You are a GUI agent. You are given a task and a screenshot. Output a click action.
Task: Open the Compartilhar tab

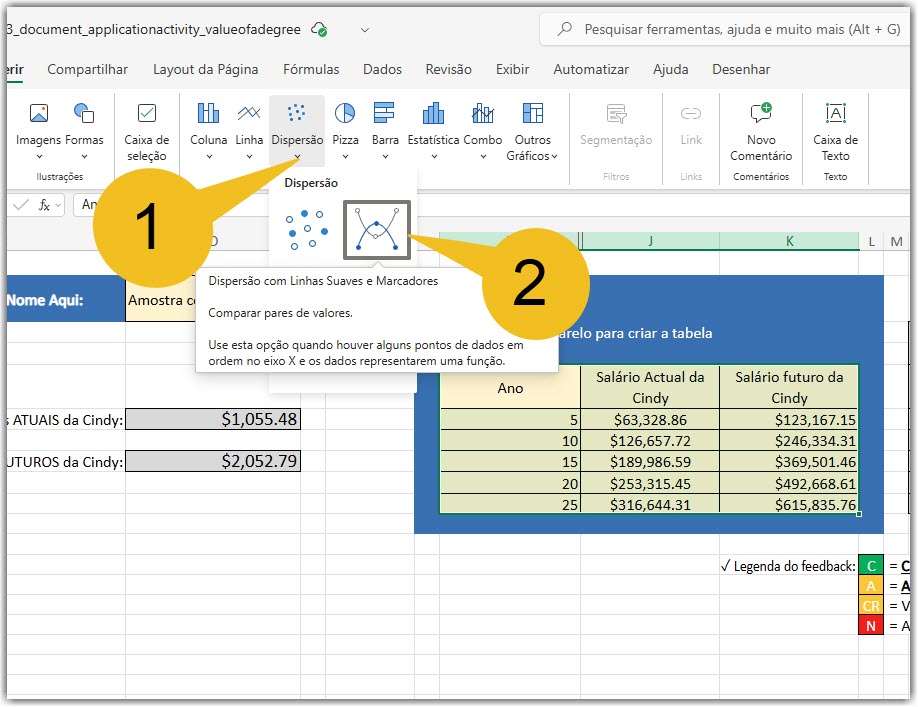(x=87, y=70)
